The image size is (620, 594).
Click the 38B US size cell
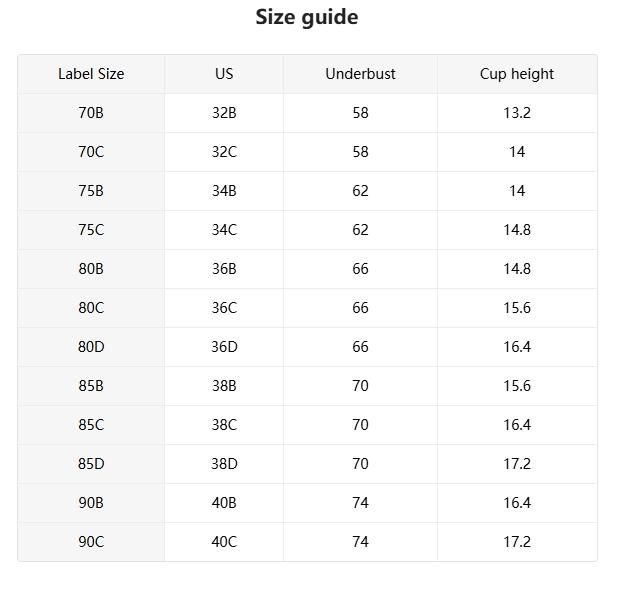(224, 386)
